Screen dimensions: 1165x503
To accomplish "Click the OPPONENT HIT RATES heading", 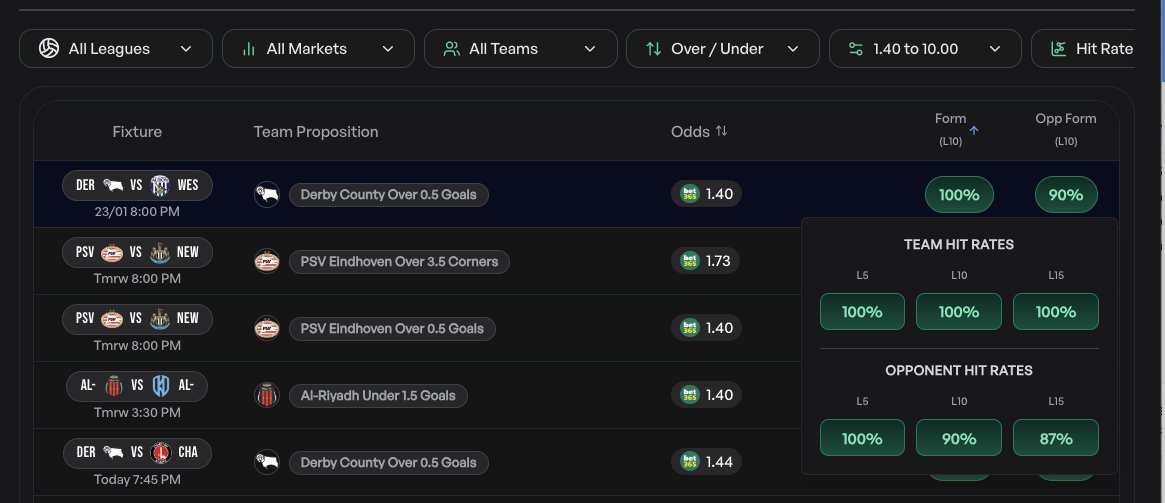I will [959, 371].
